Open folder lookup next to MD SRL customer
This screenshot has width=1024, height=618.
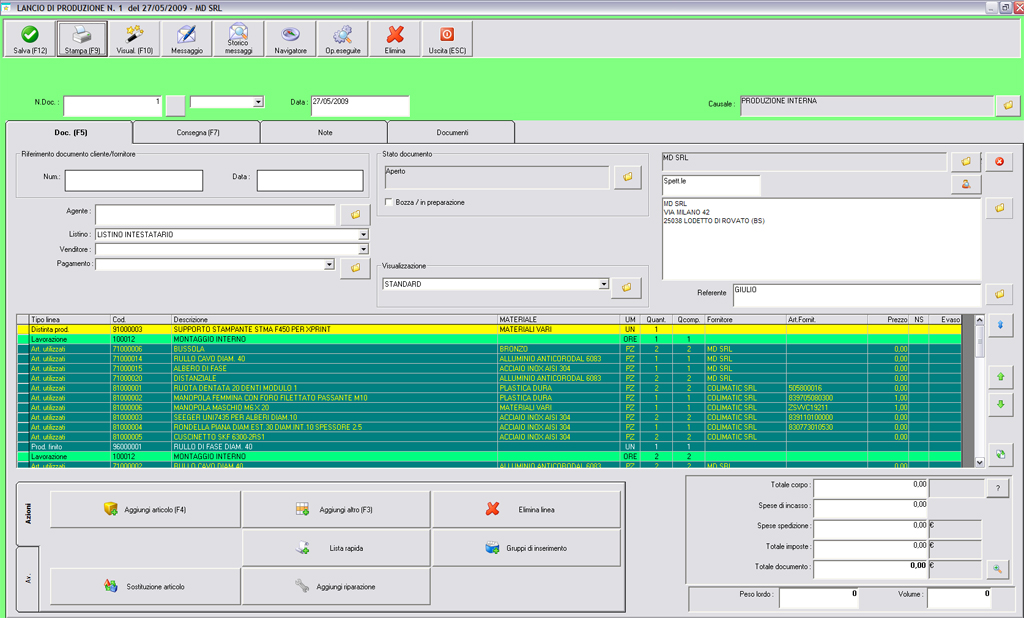[966, 161]
